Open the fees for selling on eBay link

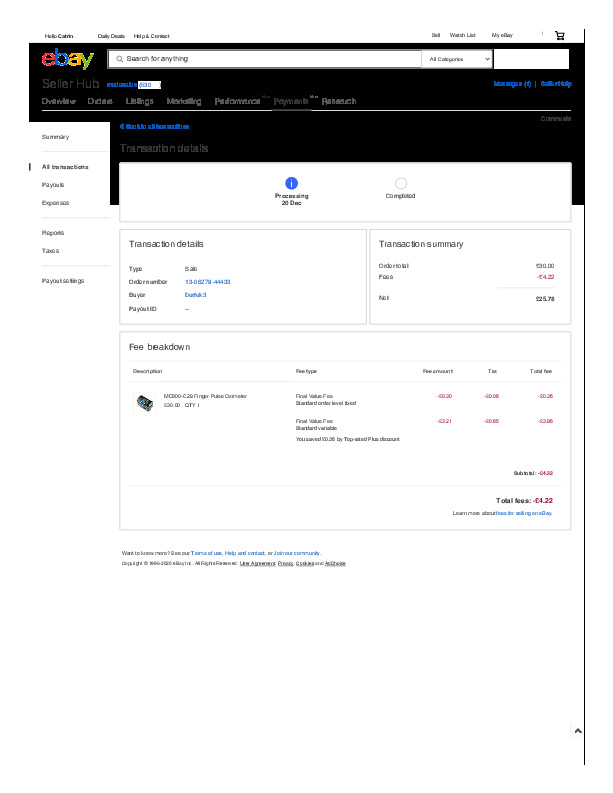[524, 513]
